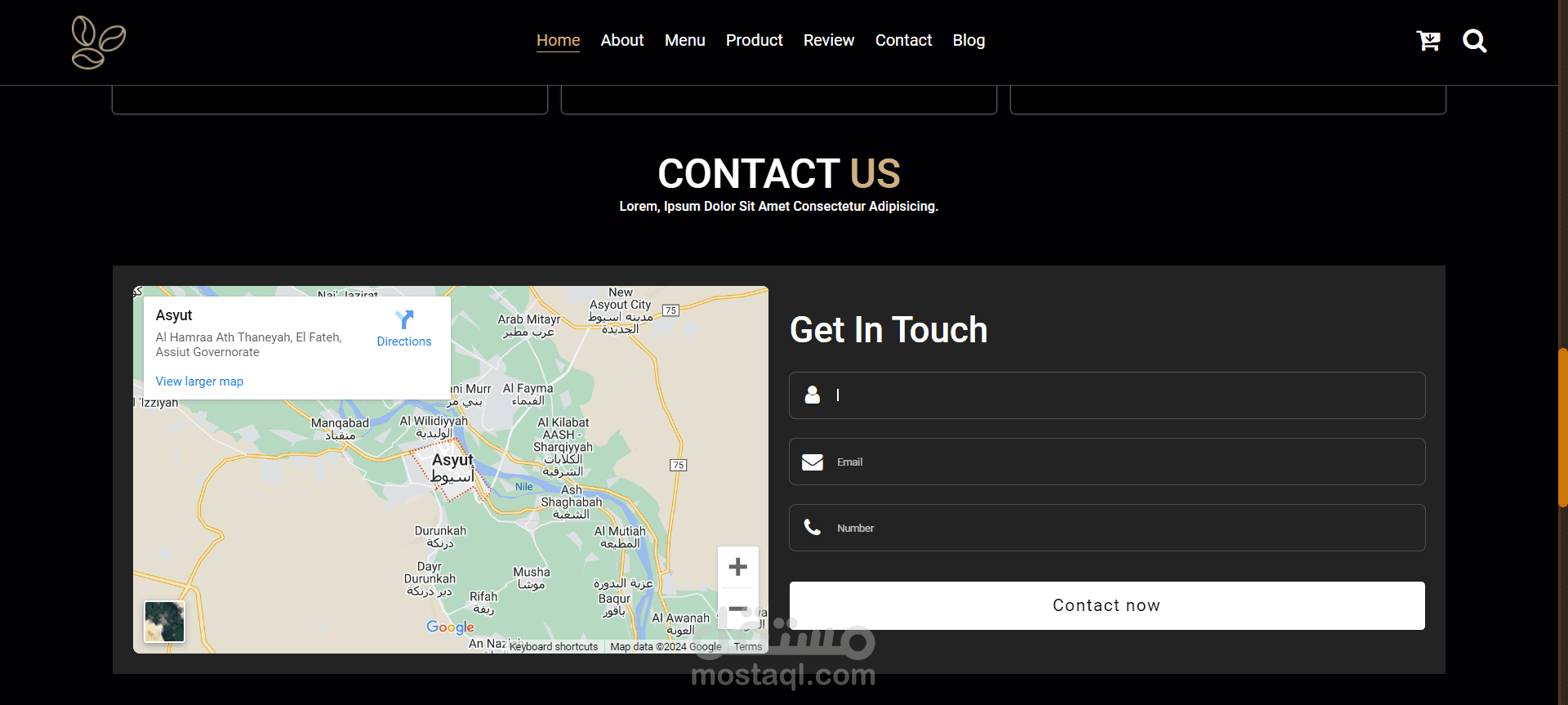Open the shopping cart icon
1568x705 pixels.
(x=1428, y=41)
